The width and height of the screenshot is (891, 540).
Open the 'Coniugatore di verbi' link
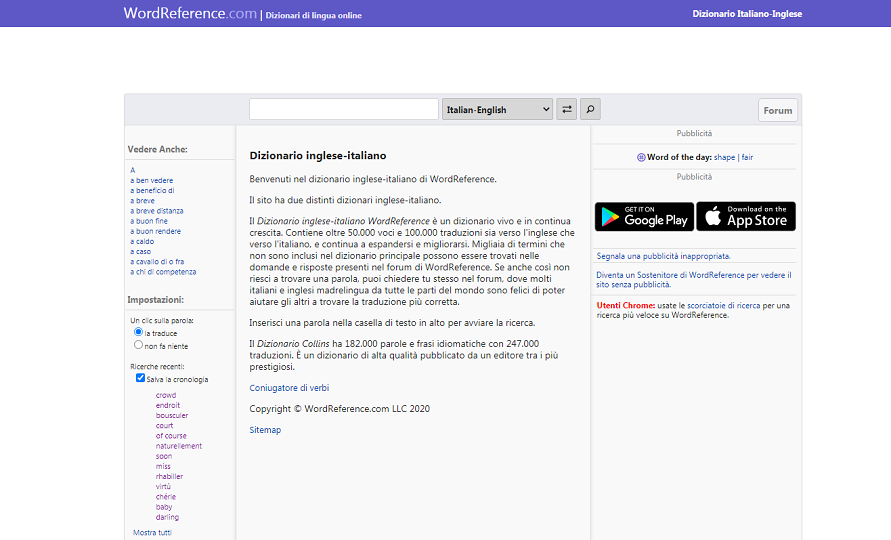click(x=289, y=387)
